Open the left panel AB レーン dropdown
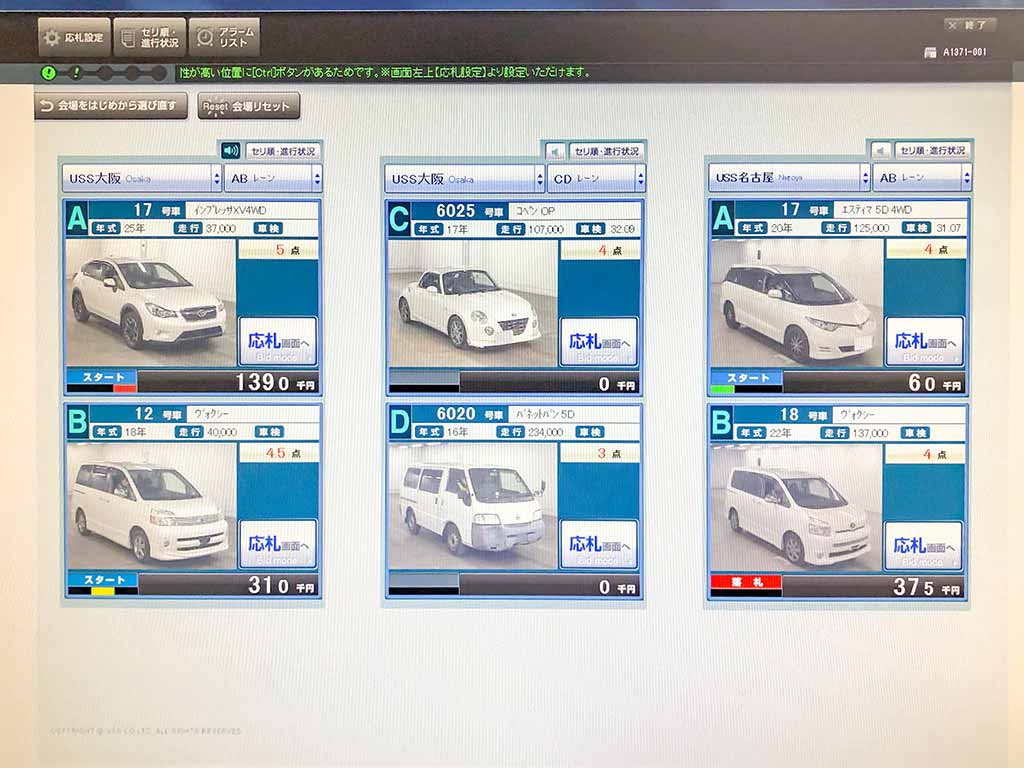Viewport: 1024px width, 768px height. click(x=272, y=179)
